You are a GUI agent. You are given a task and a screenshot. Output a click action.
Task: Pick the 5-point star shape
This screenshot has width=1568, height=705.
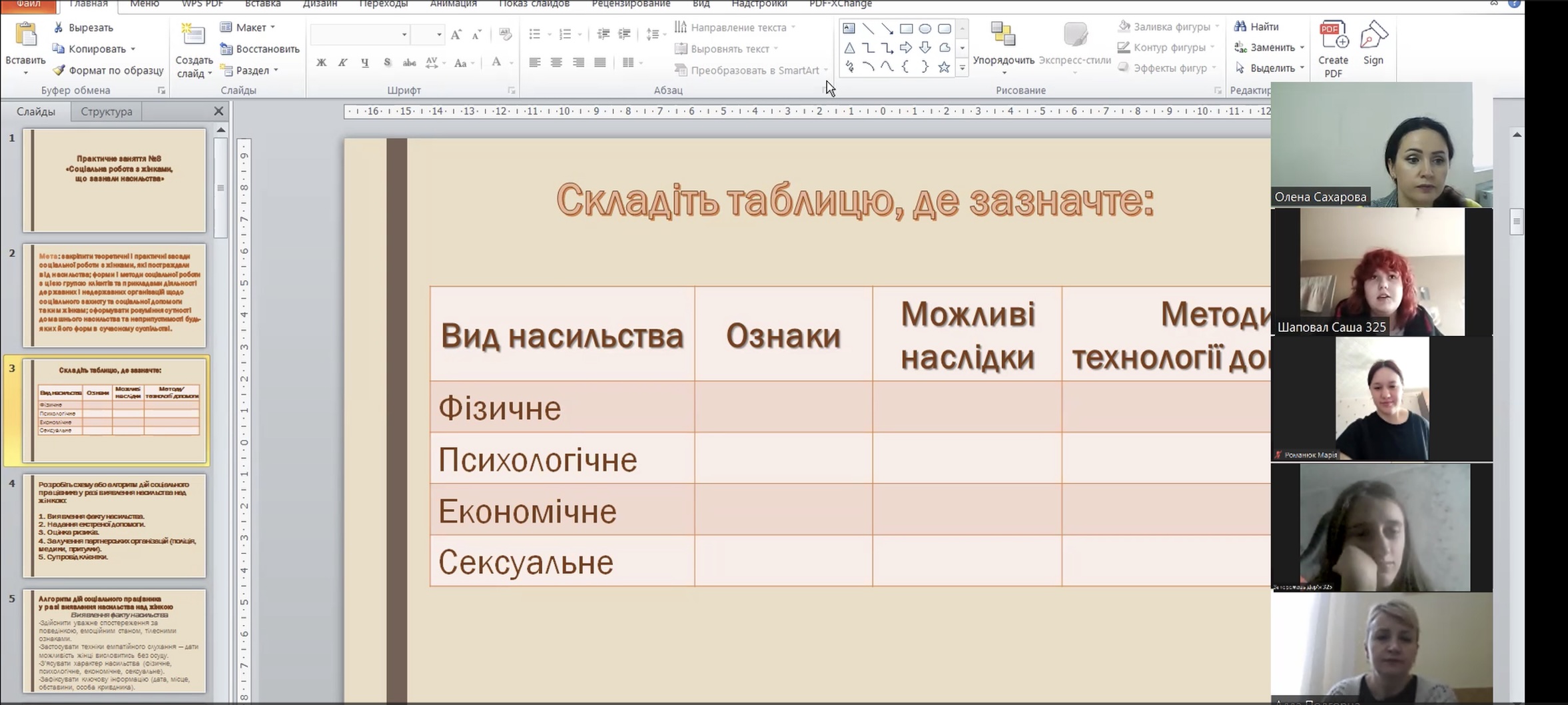[943, 67]
